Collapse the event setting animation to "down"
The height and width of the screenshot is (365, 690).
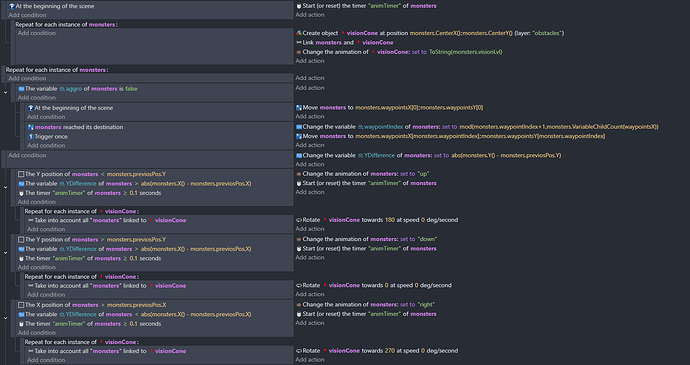pyautogui.click(x=5, y=253)
